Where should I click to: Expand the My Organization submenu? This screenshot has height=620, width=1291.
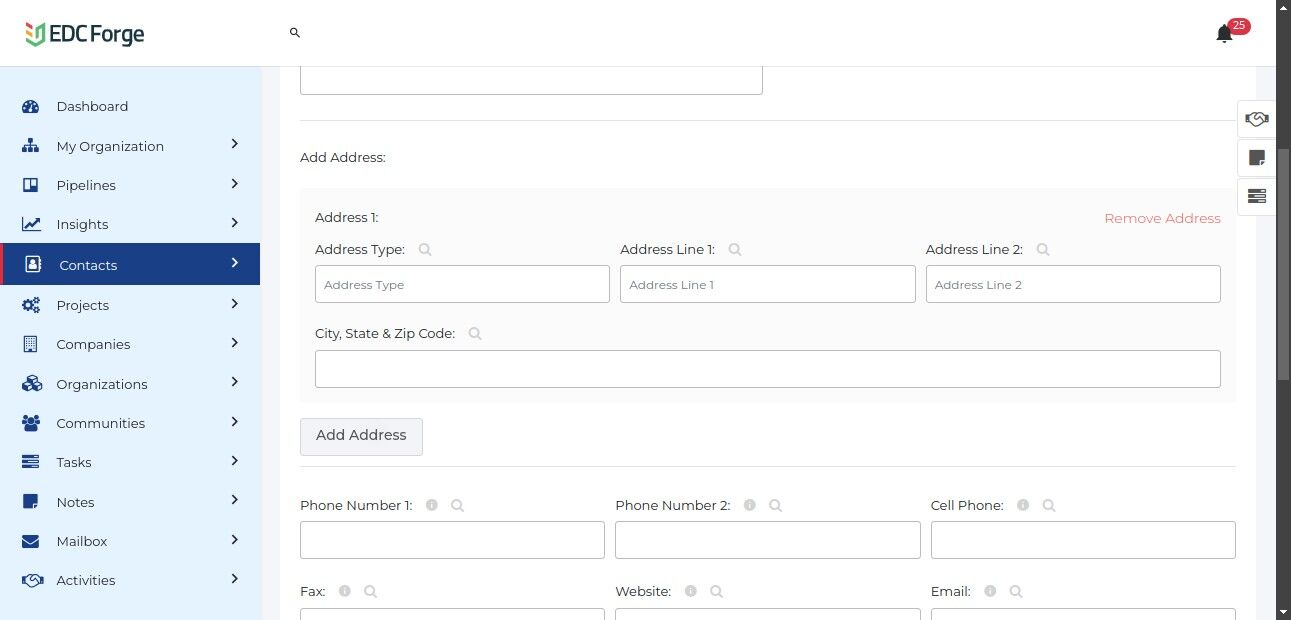point(235,145)
